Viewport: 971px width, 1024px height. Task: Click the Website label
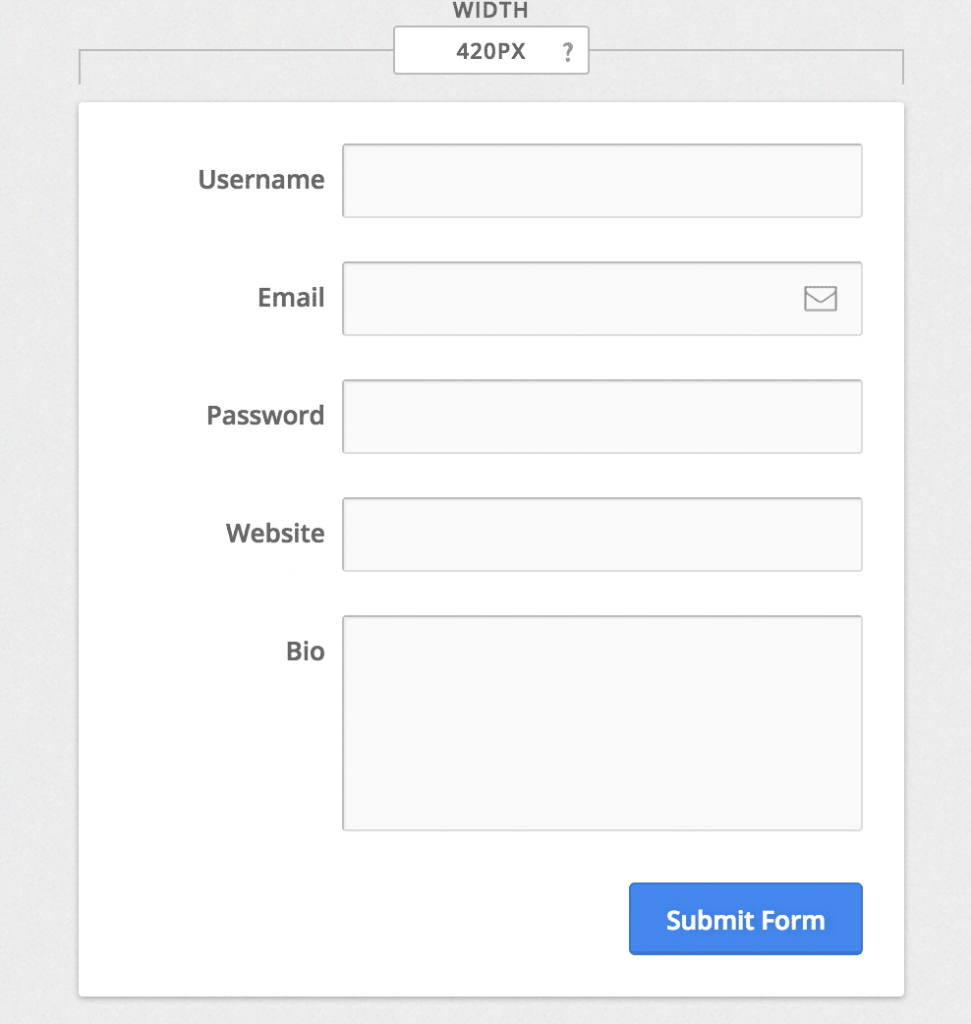275,534
